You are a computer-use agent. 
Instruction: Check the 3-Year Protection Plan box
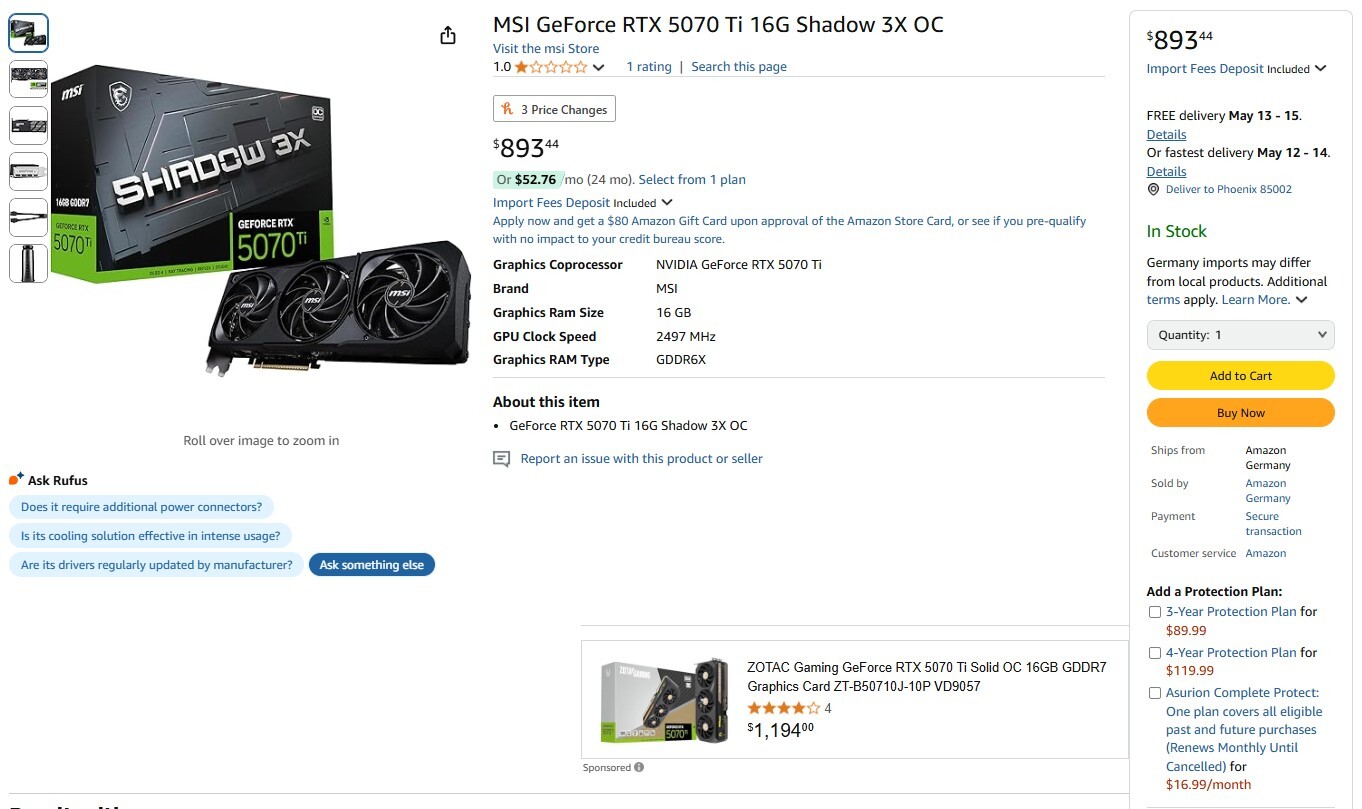click(x=1155, y=612)
